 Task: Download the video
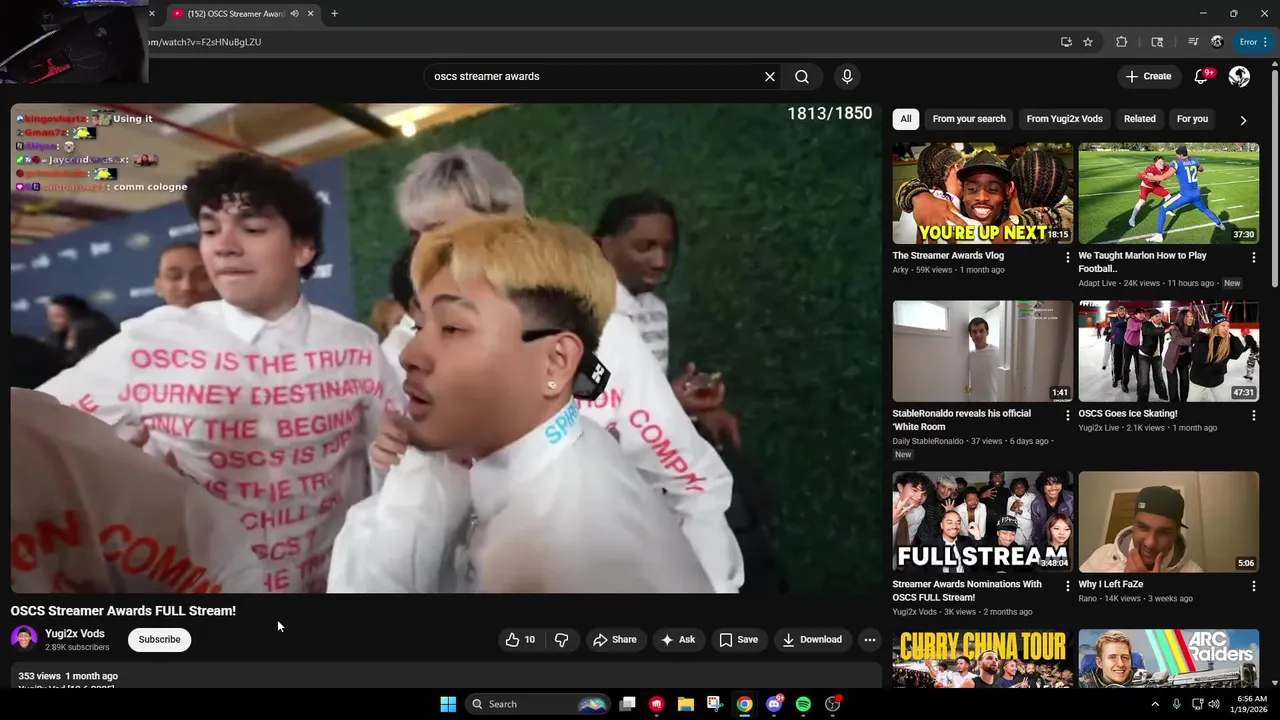click(812, 640)
